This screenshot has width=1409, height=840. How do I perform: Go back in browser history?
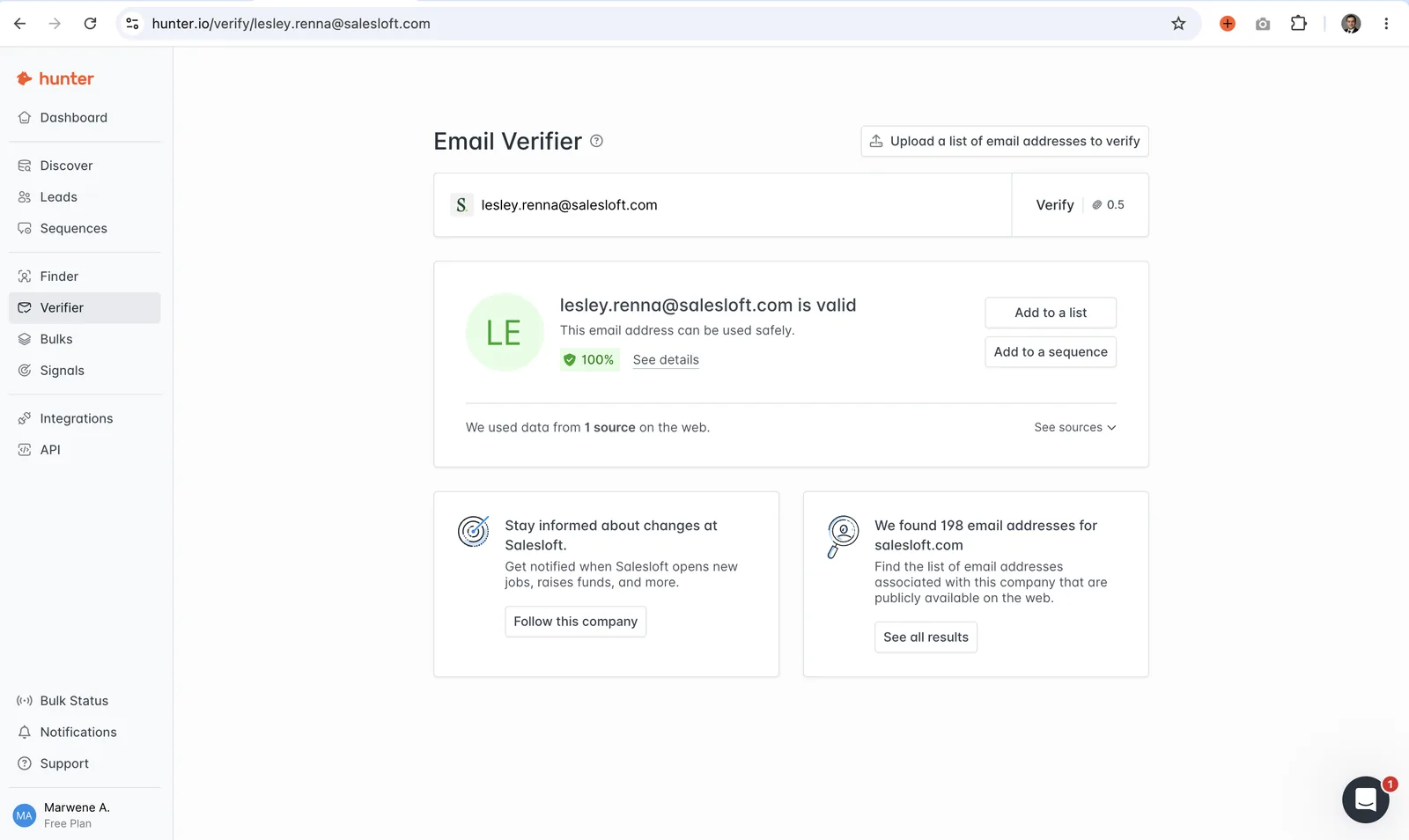point(19,24)
